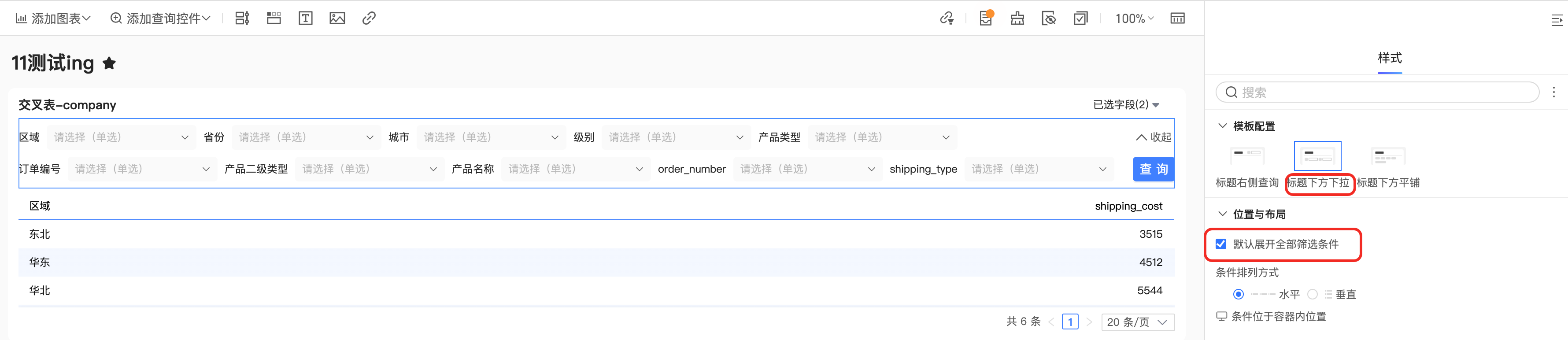Switch to the 样式 tab
Screen dimensions: 1568x340
tap(1390, 58)
